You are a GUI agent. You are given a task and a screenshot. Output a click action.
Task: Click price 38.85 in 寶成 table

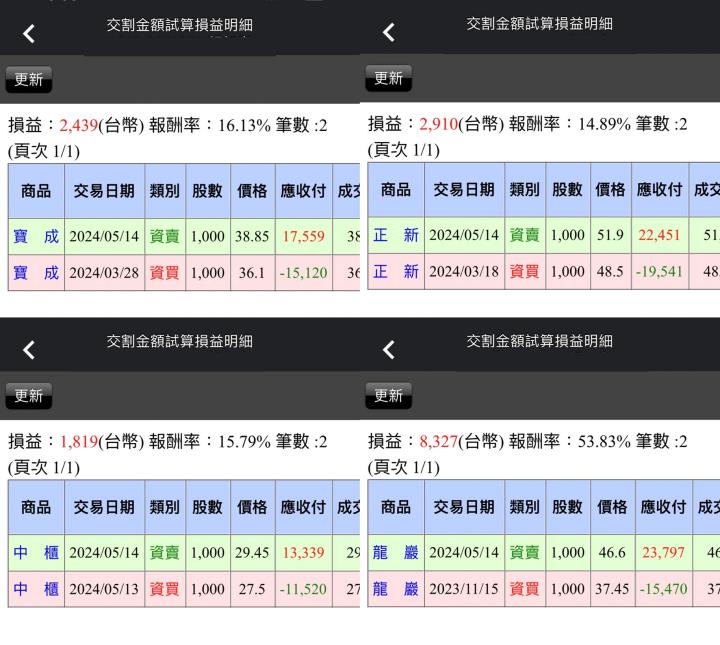(x=252, y=236)
